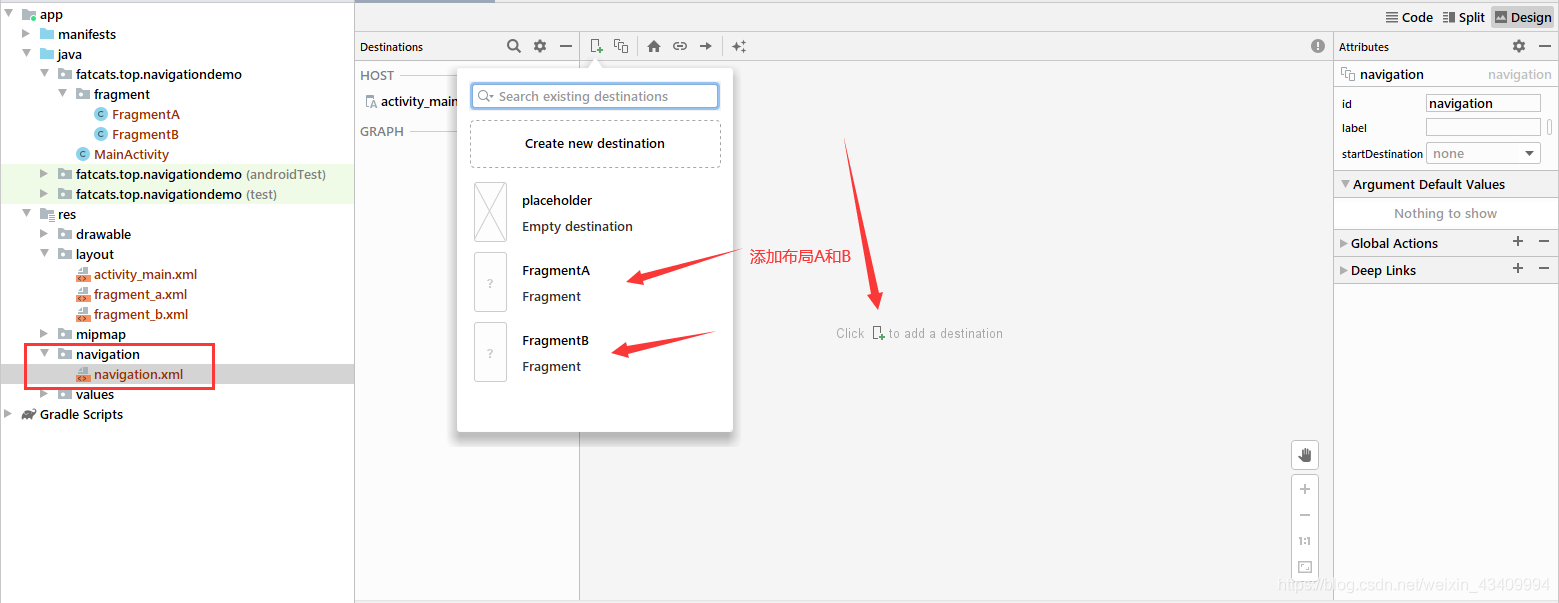Image resolution: width=1559 pixels, height=603 pixels.
Task: Zoom out with the minus control
Action: coord(1305,515)
